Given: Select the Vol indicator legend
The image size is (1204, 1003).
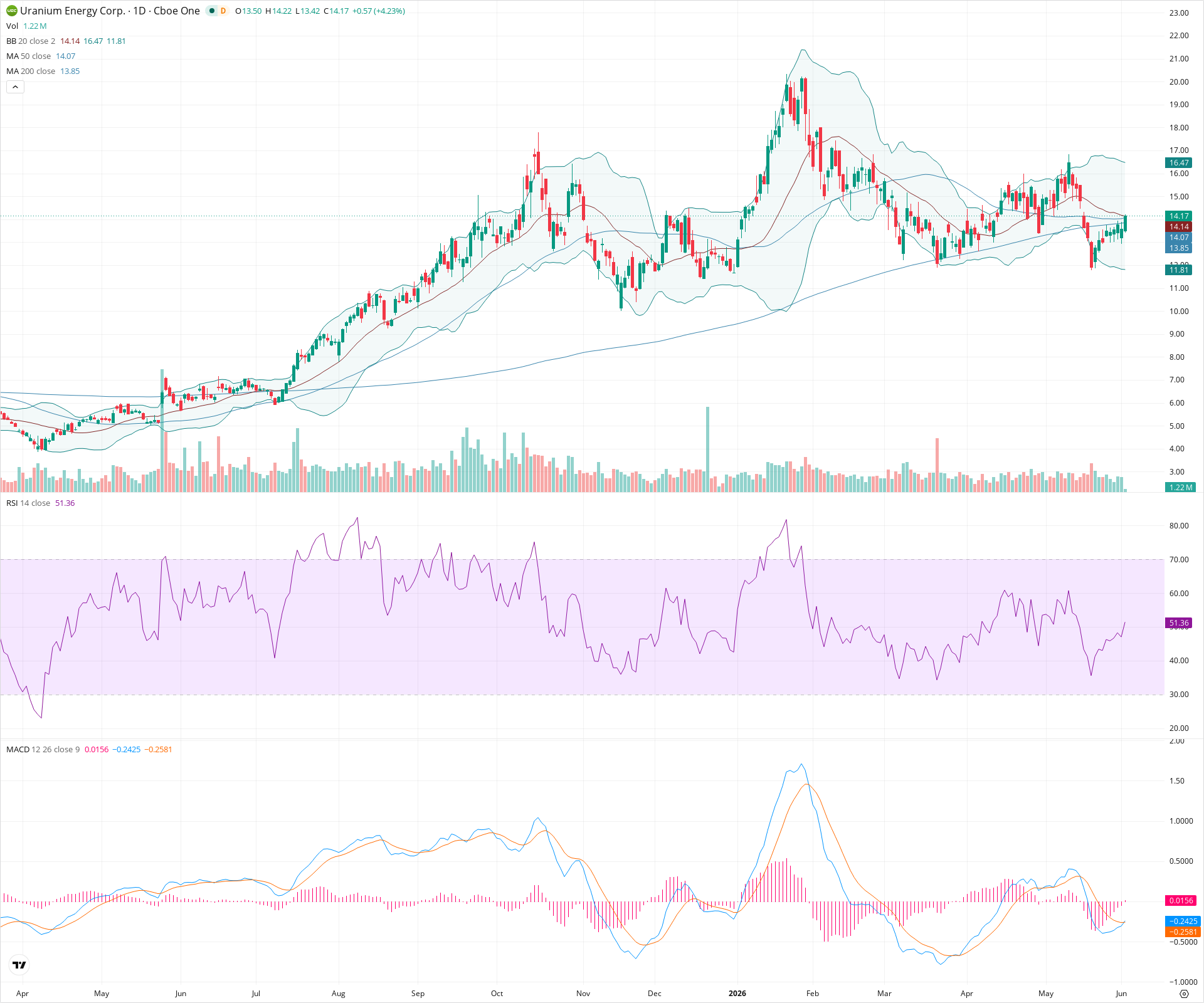Looking at the screenshot, I should 13,26.
